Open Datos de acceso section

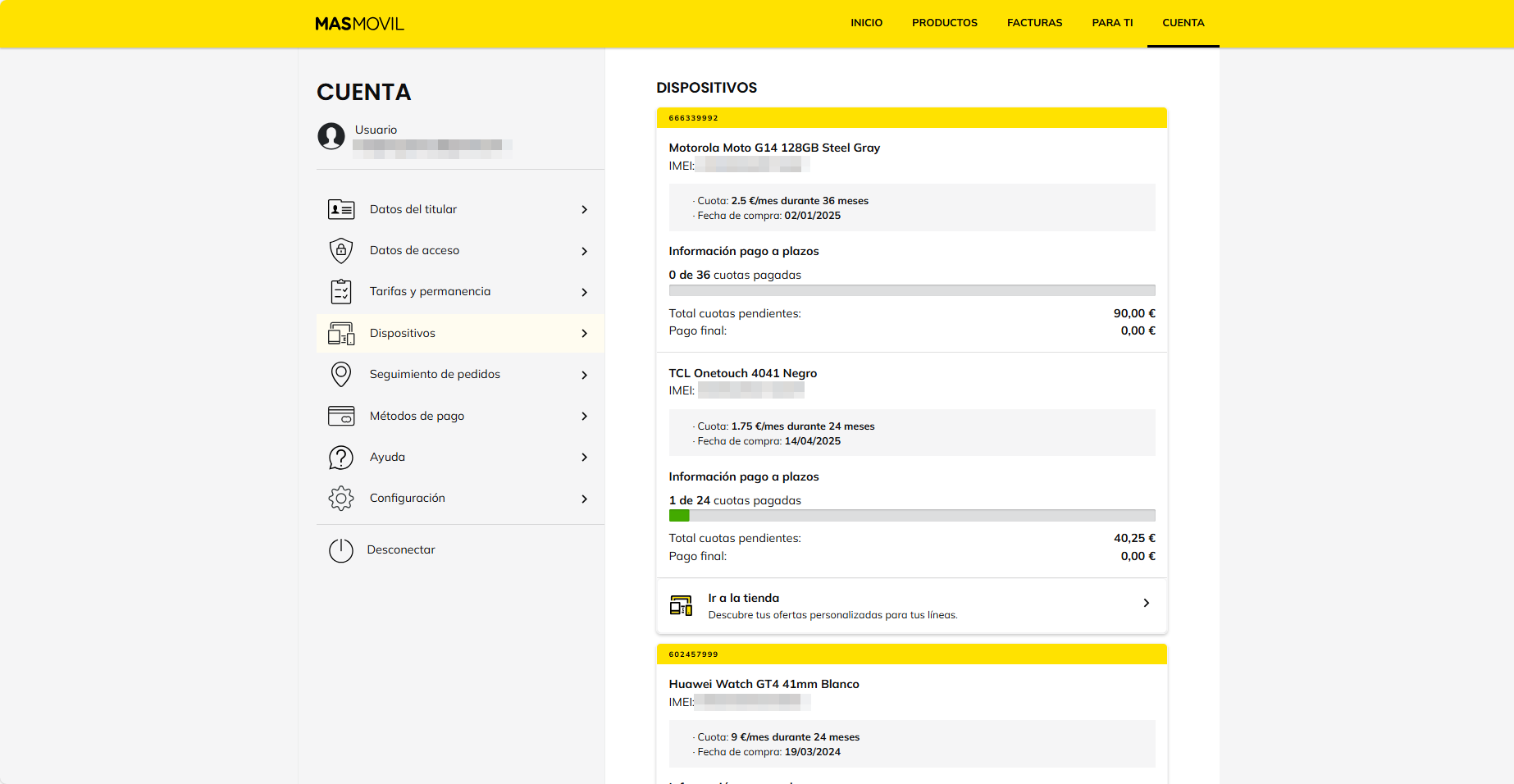tap(460, 250)
